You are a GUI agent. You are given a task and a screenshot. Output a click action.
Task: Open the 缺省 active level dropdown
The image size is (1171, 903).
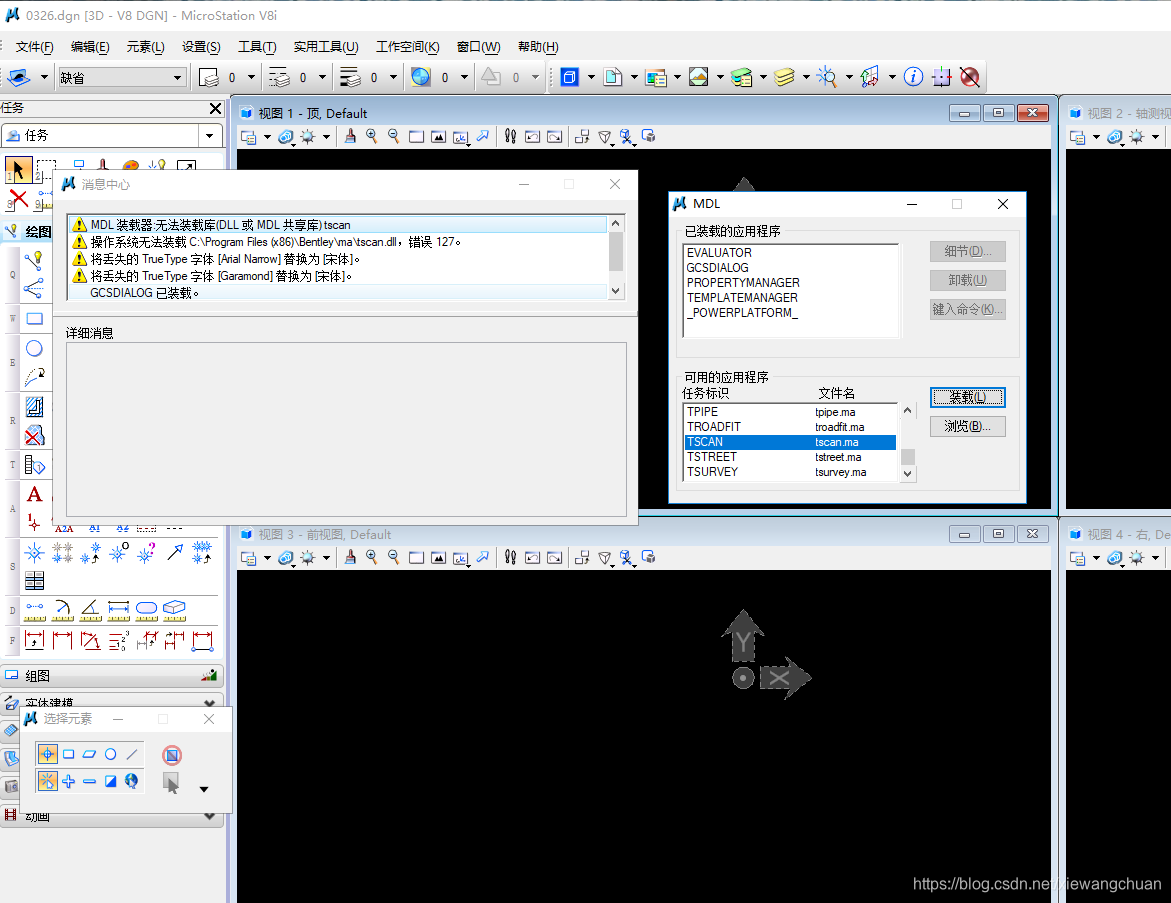coord(121,78)
